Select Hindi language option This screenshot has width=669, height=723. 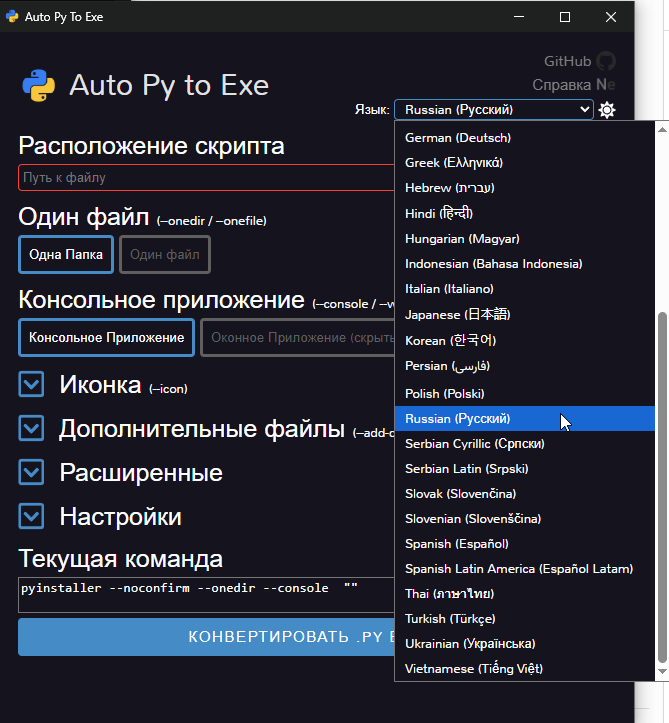525,213
